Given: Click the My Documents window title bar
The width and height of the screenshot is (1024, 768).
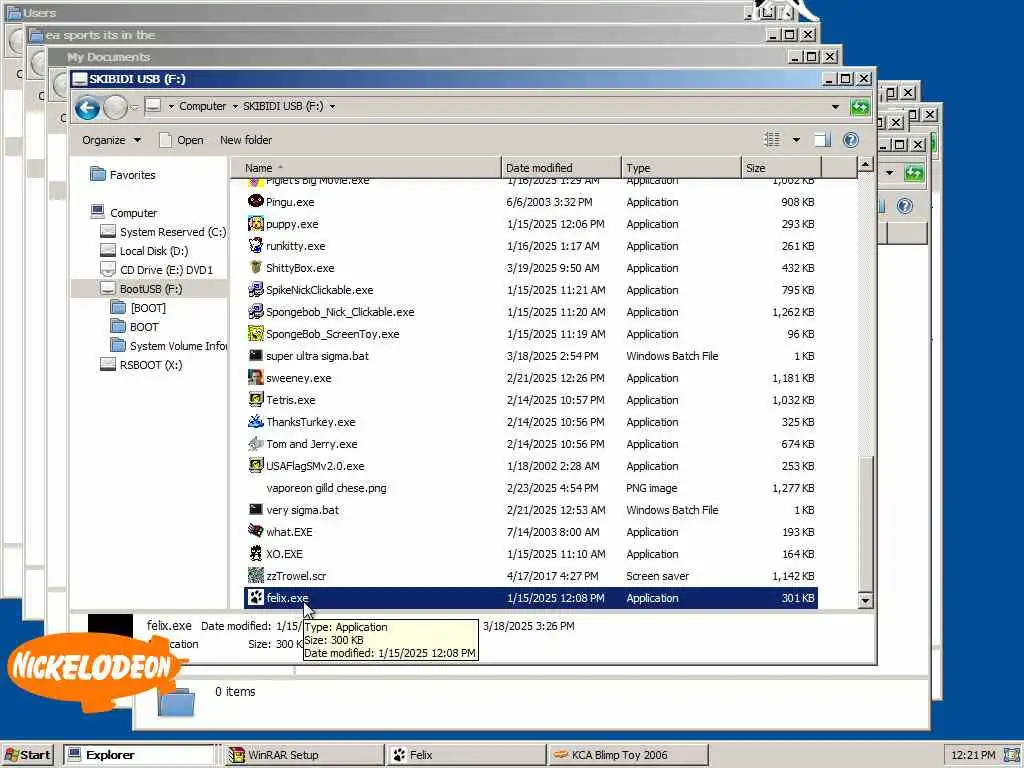Looking at the screenshot, I should (418, 57).
